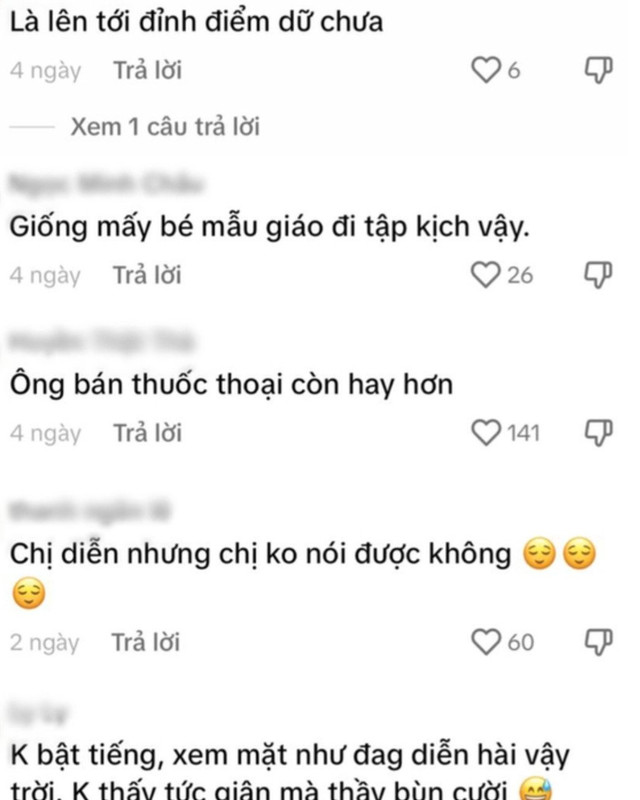640x800 pixels.
Task: Open blurred username above 'Ông bán thuốc' comment
Action: coord(101,342)
